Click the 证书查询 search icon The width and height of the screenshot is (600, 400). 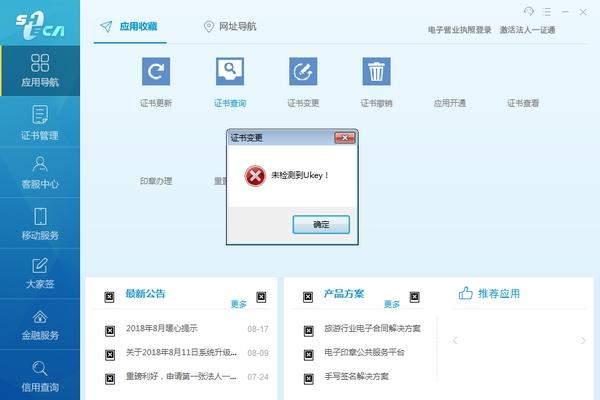pos(230,71)
